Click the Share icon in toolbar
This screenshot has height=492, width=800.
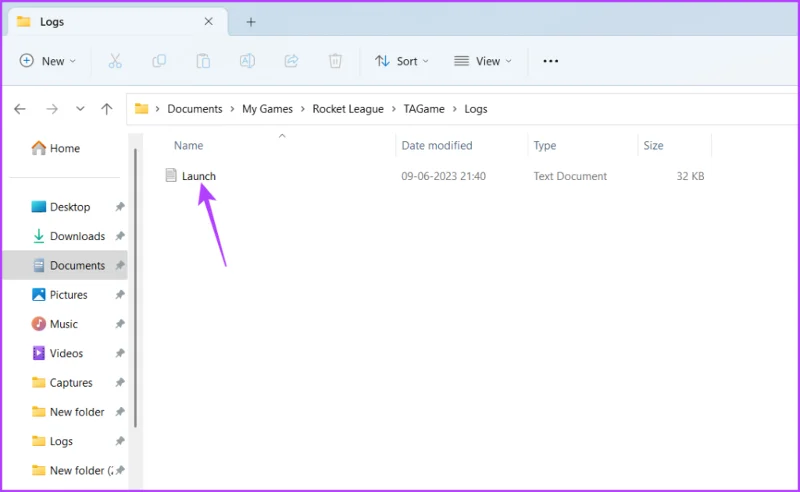click(x=291, y=61)
